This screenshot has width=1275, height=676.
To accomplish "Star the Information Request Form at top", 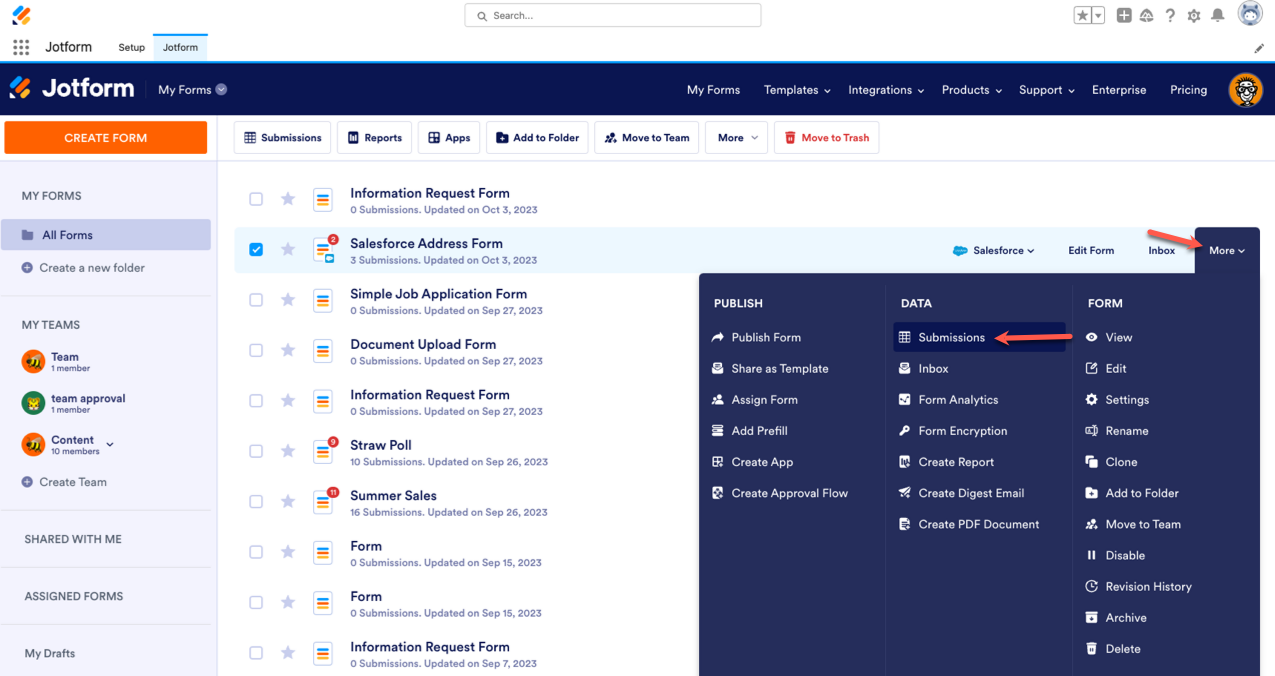I will (288, 199).
